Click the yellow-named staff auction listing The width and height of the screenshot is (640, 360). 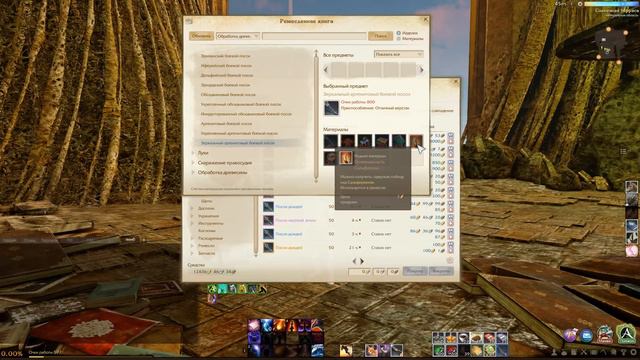289,247
